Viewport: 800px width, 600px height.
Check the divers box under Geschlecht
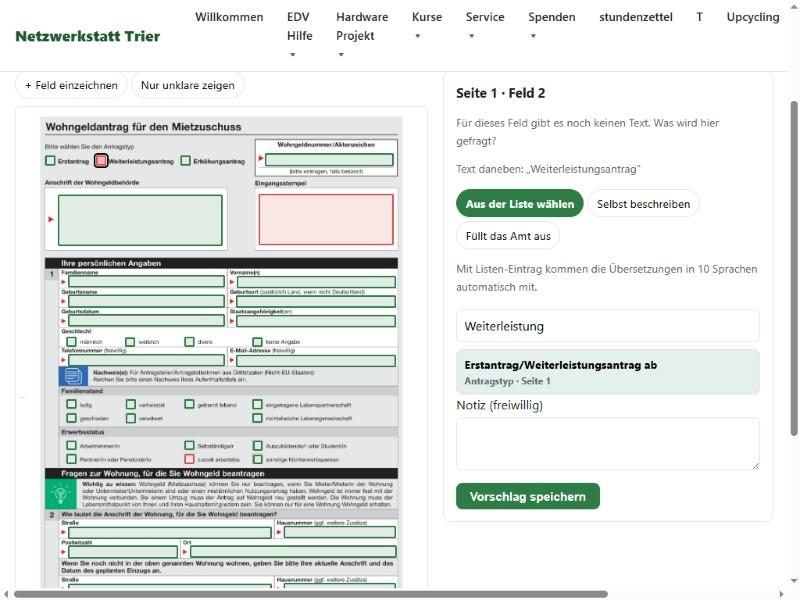[x=189, y=341]
